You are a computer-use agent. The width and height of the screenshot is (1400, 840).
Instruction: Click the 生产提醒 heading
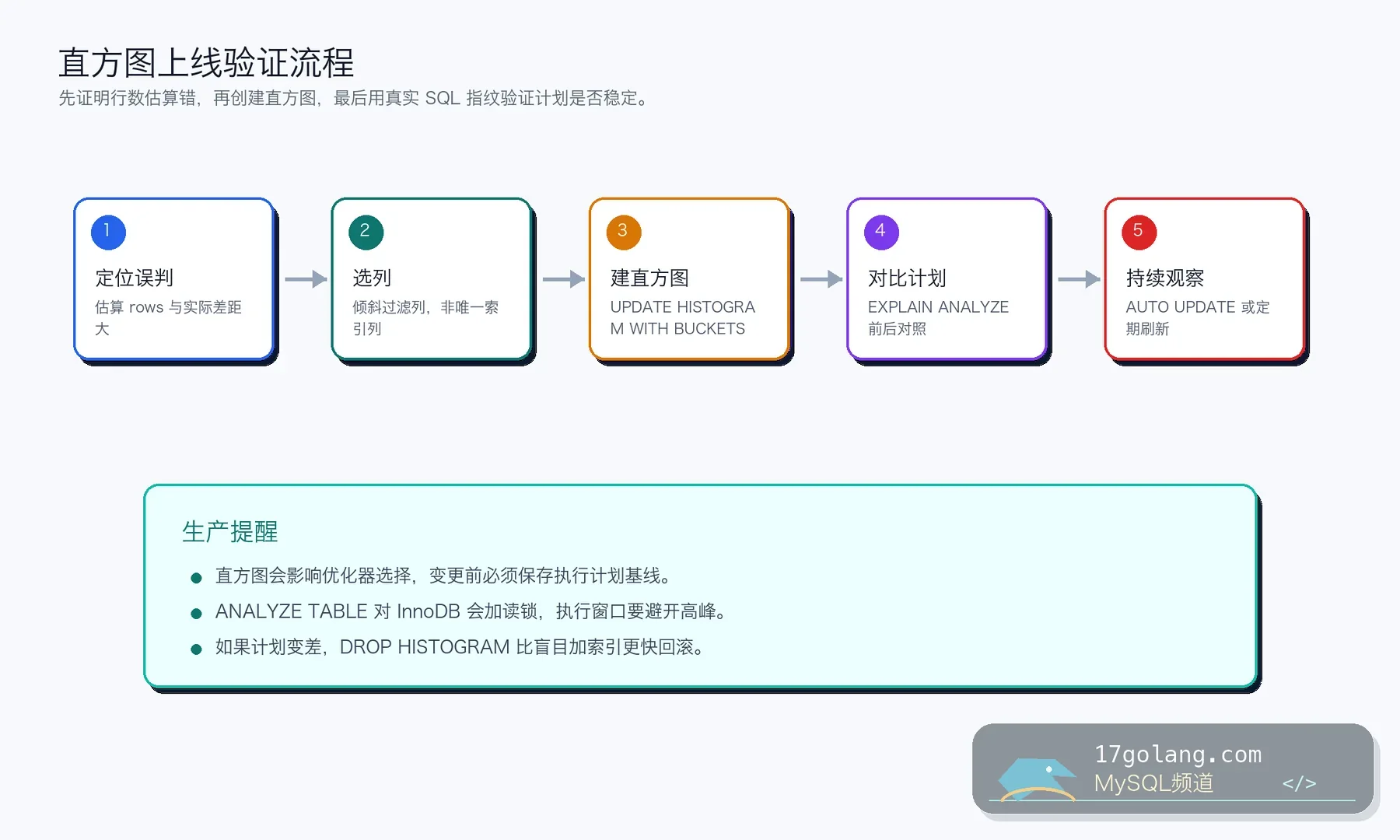(x=229, y=531)
